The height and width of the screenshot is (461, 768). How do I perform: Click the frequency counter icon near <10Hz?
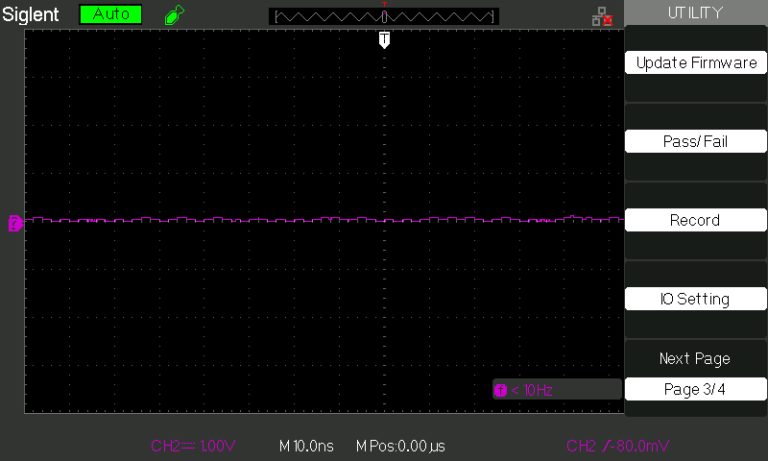click(500, 390)
